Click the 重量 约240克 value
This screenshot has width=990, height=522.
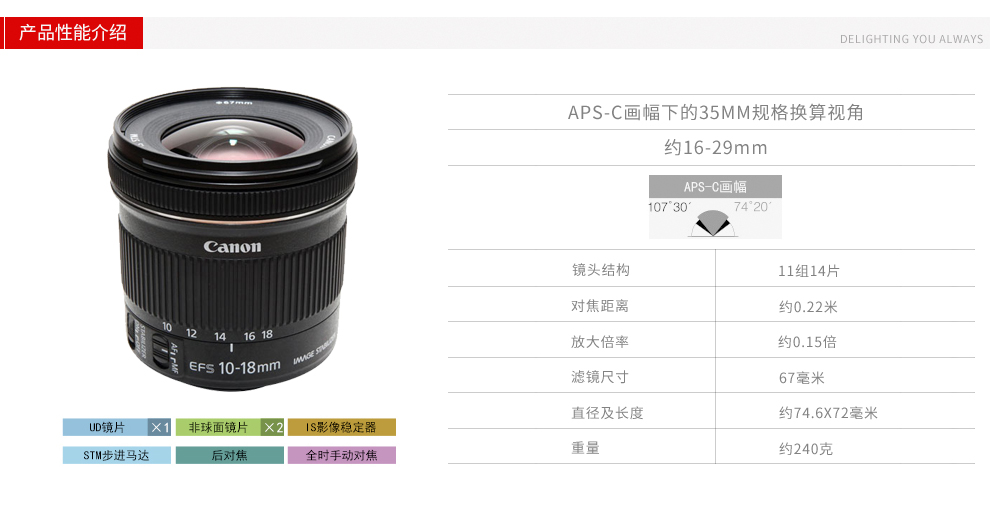[806, 449]
